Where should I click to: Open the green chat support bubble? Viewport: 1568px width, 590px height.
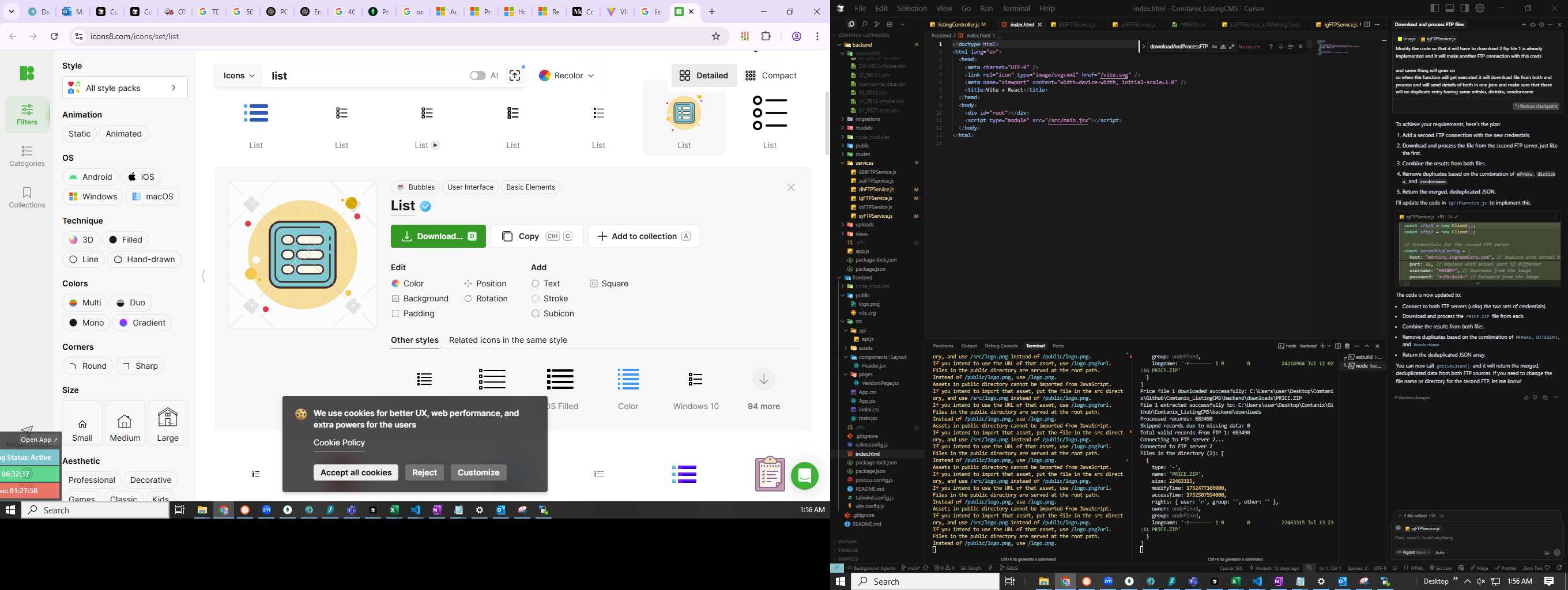804,476
